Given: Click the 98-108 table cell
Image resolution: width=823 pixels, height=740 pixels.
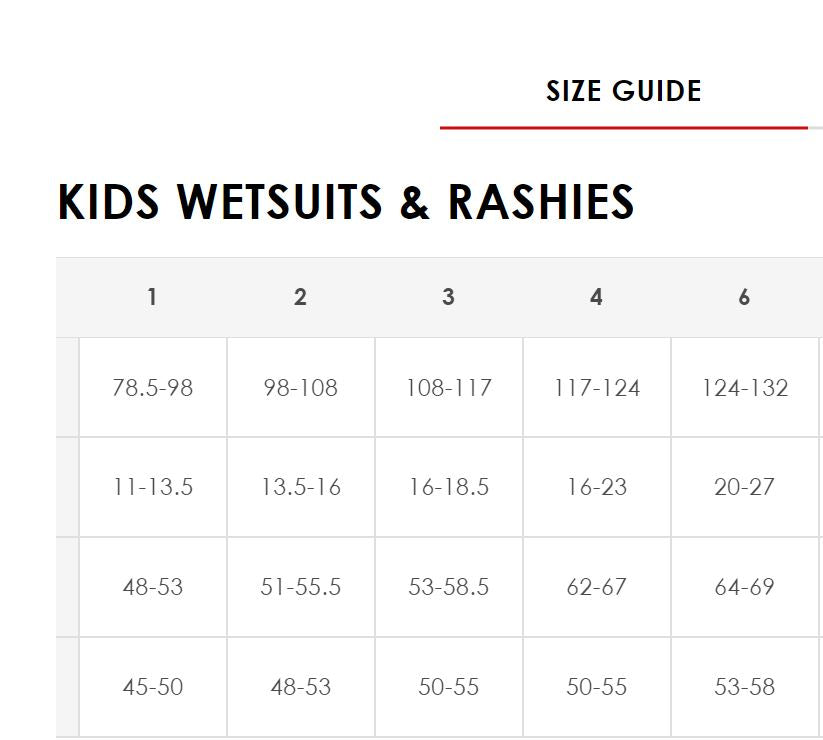Looking at the screenshot, I should (x=301, y=387).
